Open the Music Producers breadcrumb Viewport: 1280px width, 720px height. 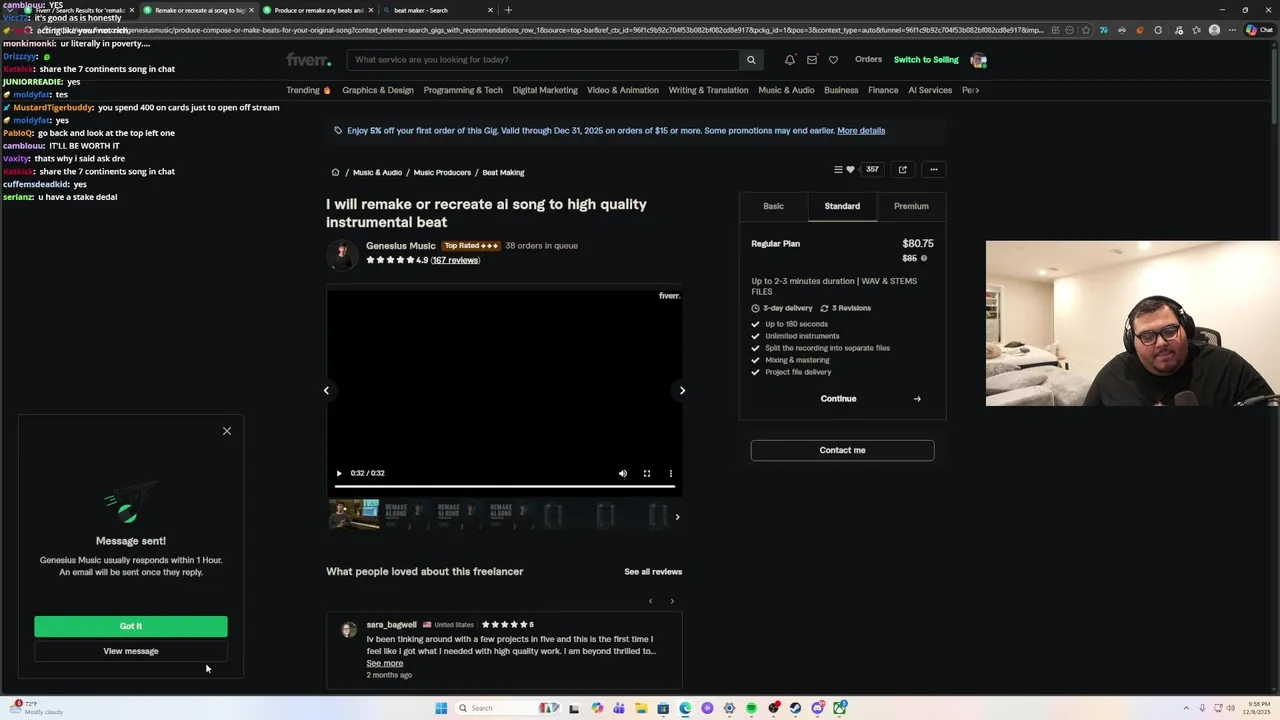(x=442, y=172)
